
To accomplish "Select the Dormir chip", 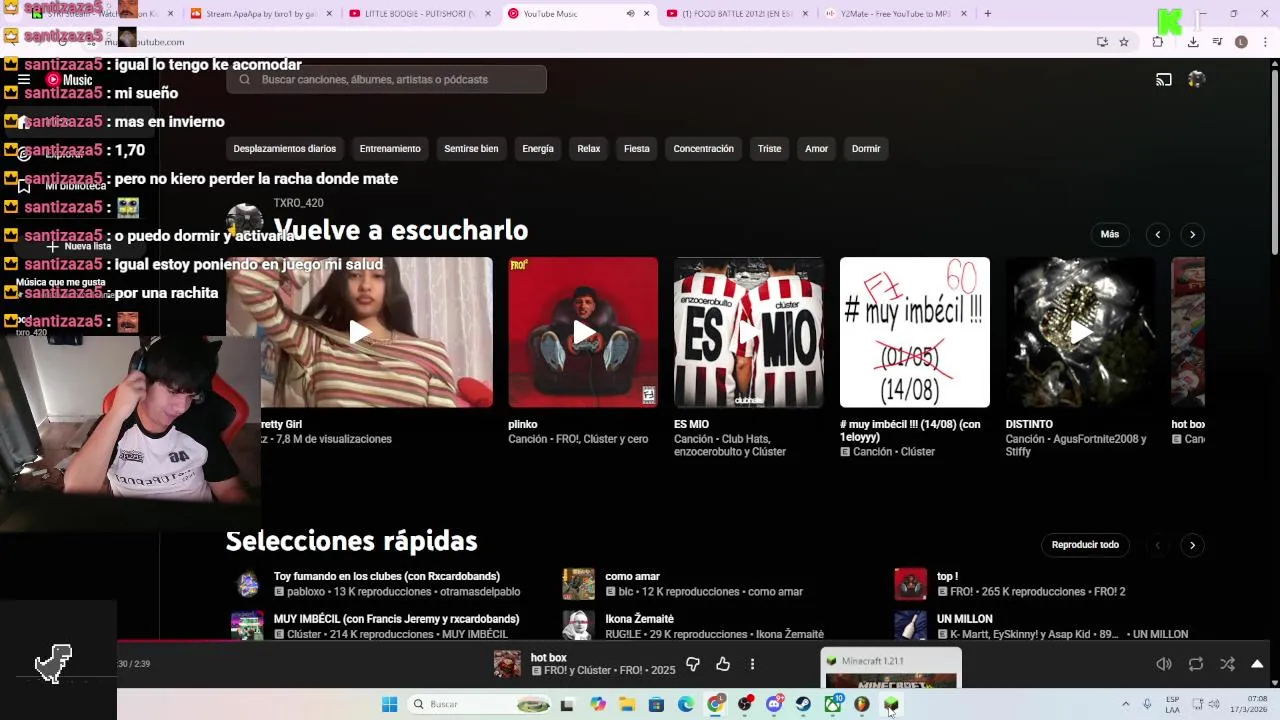I will pos(866,149).
